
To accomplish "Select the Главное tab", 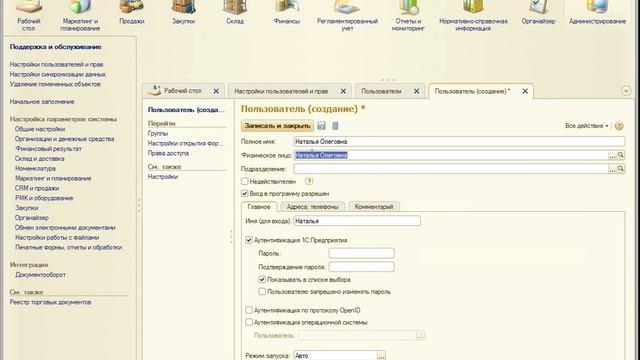I will (259, 207).
